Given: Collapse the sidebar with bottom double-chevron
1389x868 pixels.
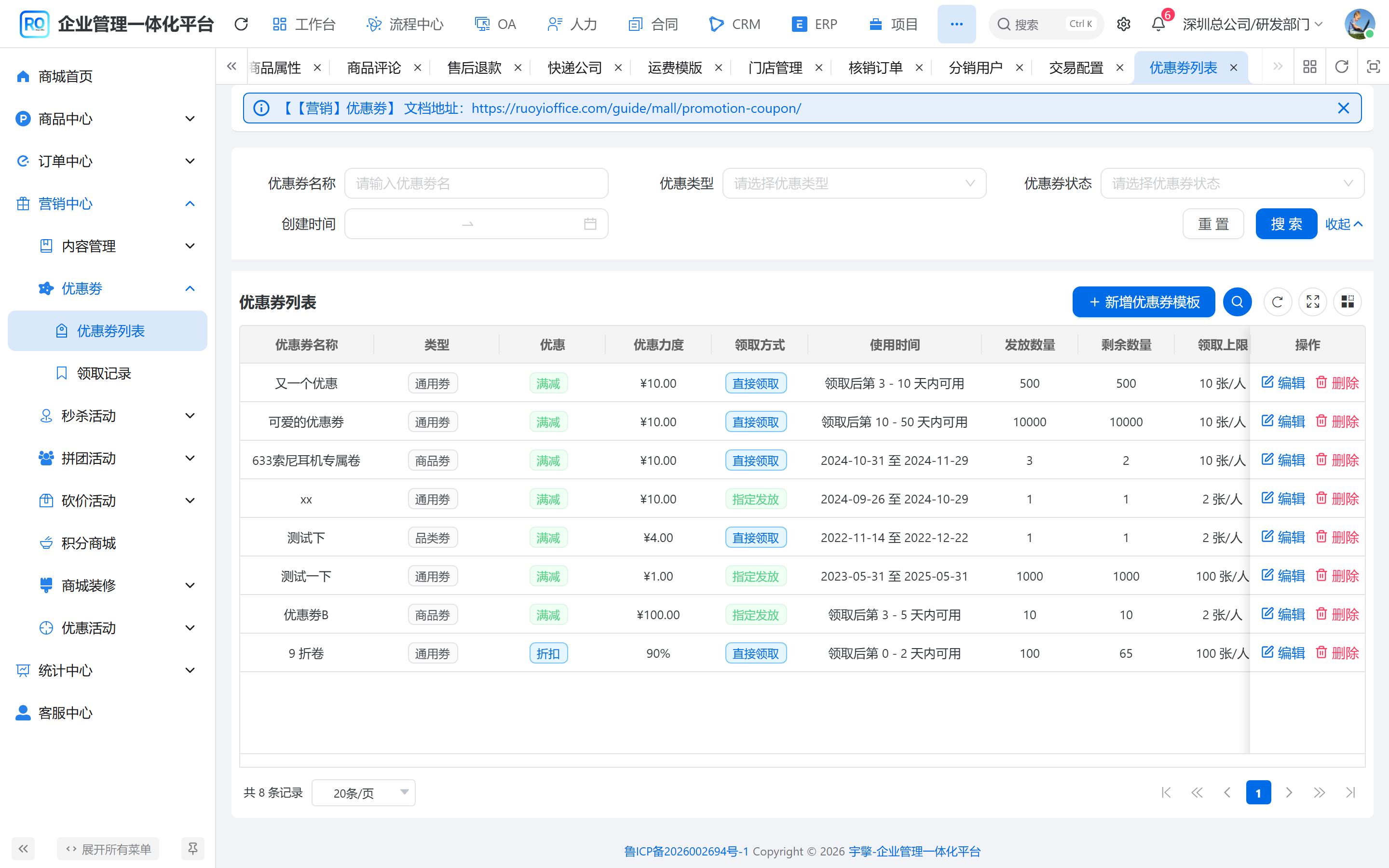Looking at the screenshot, I should 23,849.
